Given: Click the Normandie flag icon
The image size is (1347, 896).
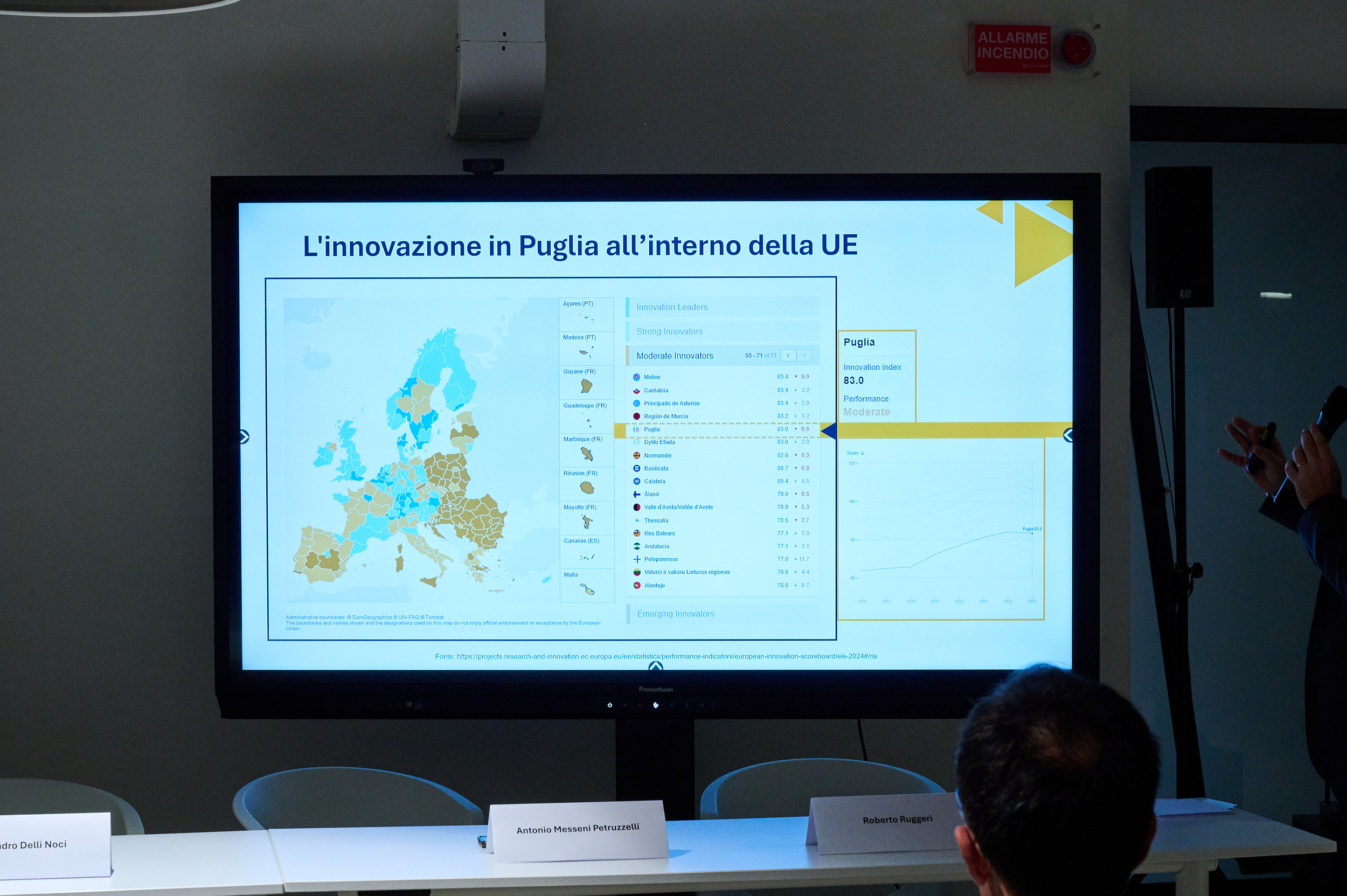Looking at the screenshot, I should 637,455.
